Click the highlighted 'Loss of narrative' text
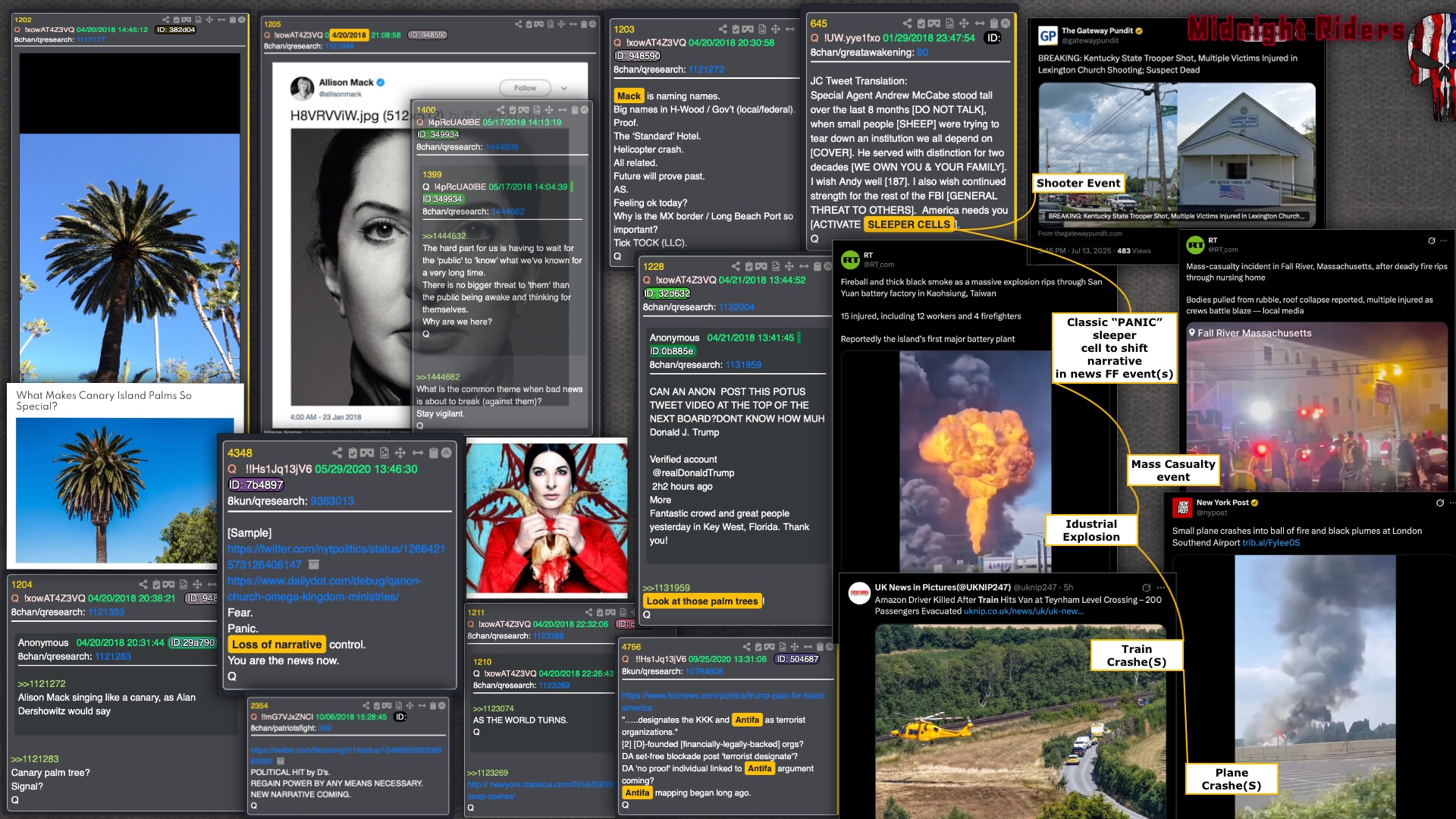 click(x=277, y=645)
